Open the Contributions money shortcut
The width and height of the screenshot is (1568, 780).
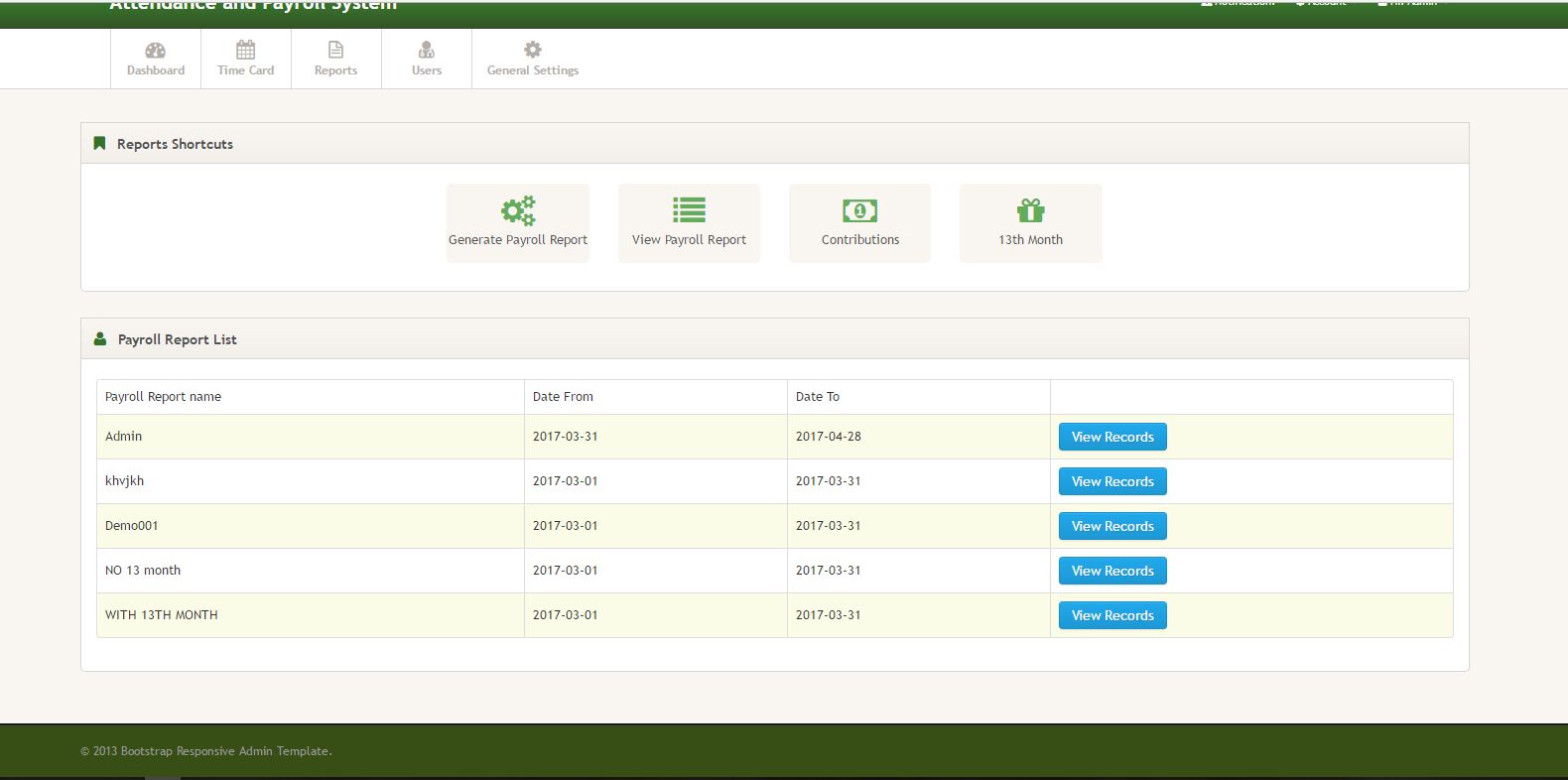tap(860, 223)
